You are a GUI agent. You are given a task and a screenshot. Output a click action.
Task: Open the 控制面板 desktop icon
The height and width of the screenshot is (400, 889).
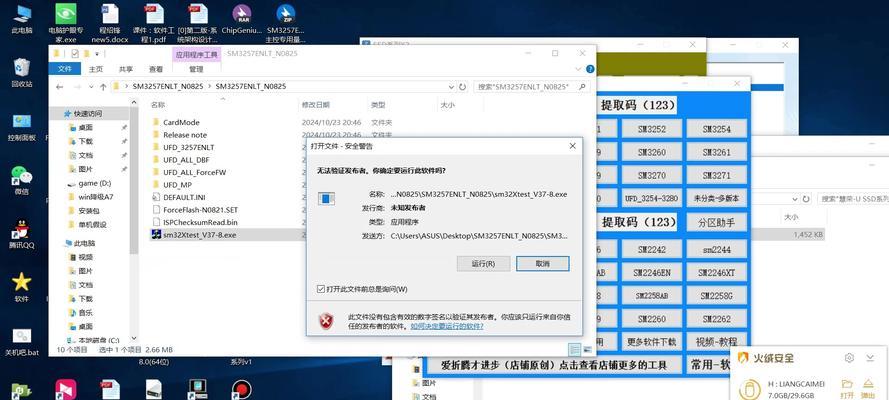22,126
